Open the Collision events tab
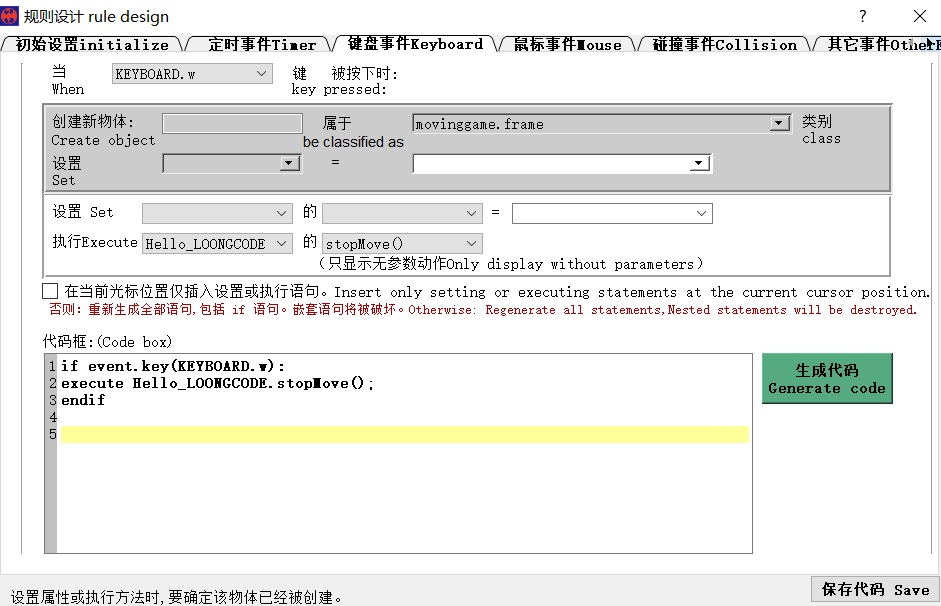Screen dimensions: 941x606 tap(724, 45)
